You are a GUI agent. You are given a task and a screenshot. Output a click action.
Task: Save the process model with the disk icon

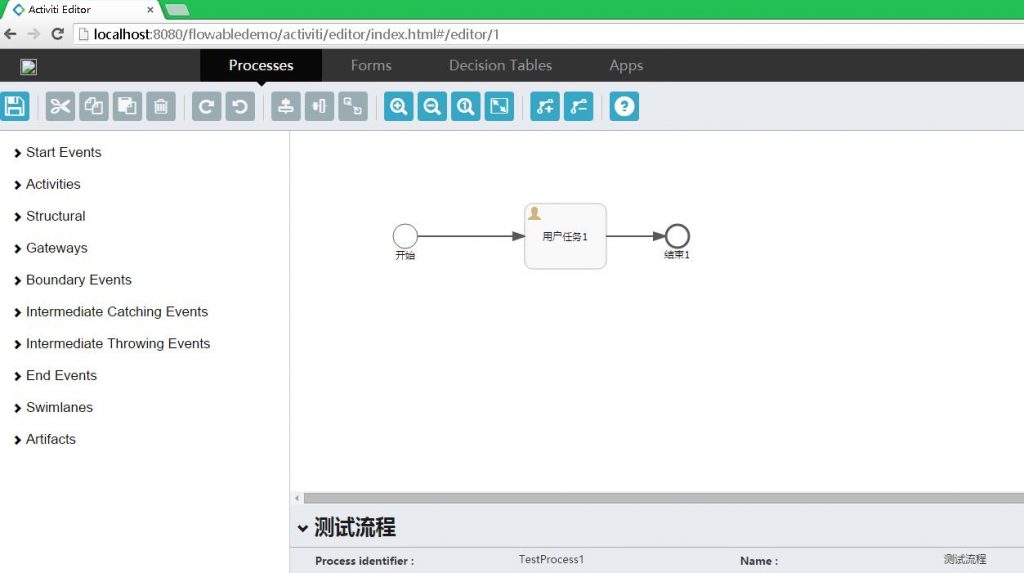point(15,106)
